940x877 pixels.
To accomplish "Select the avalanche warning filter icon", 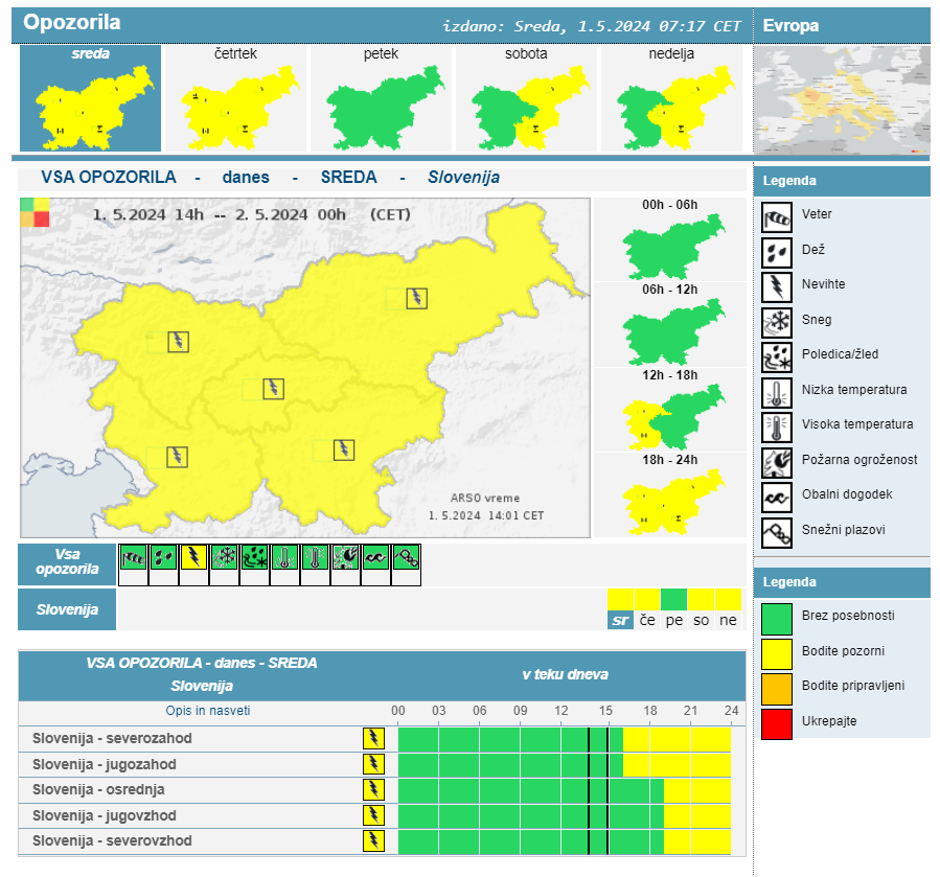I will coord(406,558).
